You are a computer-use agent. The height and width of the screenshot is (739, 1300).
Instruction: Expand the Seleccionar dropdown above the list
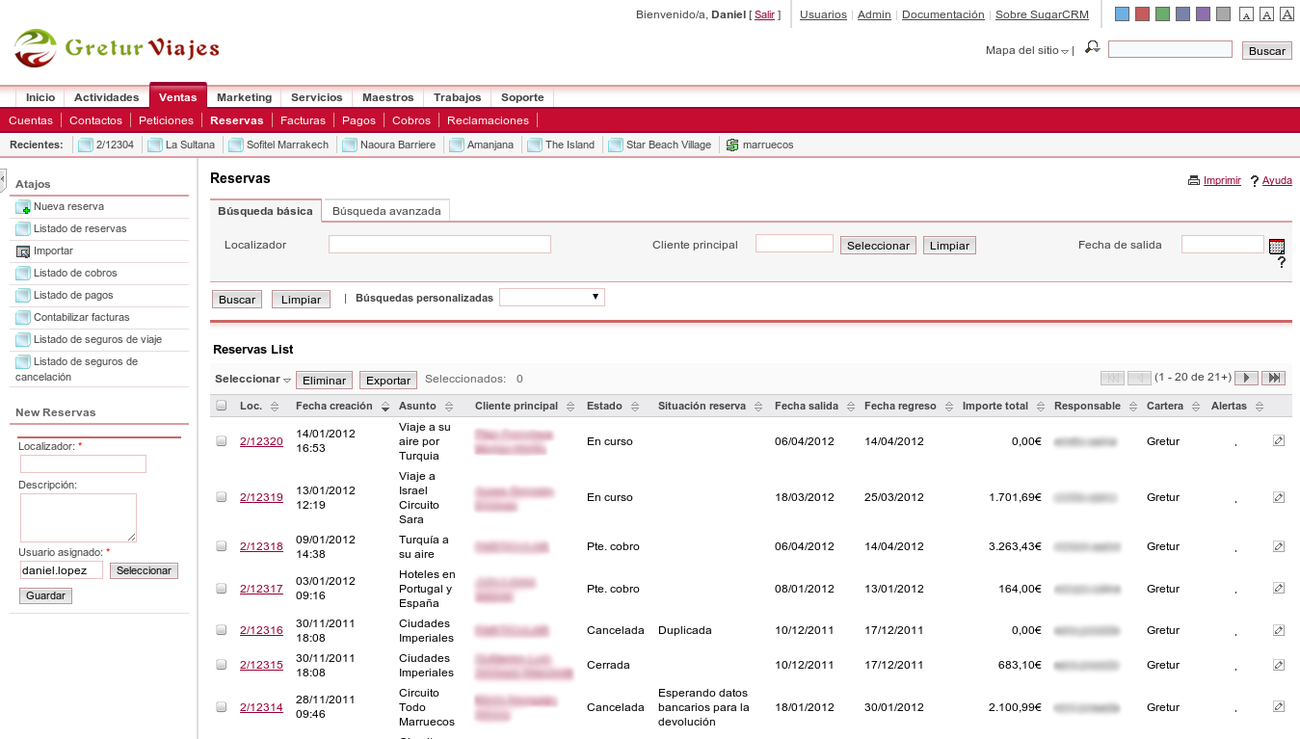tap(252, 379)
